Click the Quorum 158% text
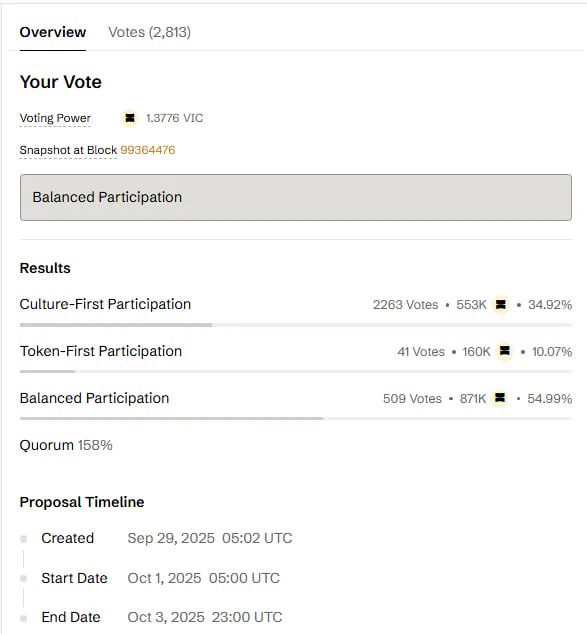 (66, 445)
